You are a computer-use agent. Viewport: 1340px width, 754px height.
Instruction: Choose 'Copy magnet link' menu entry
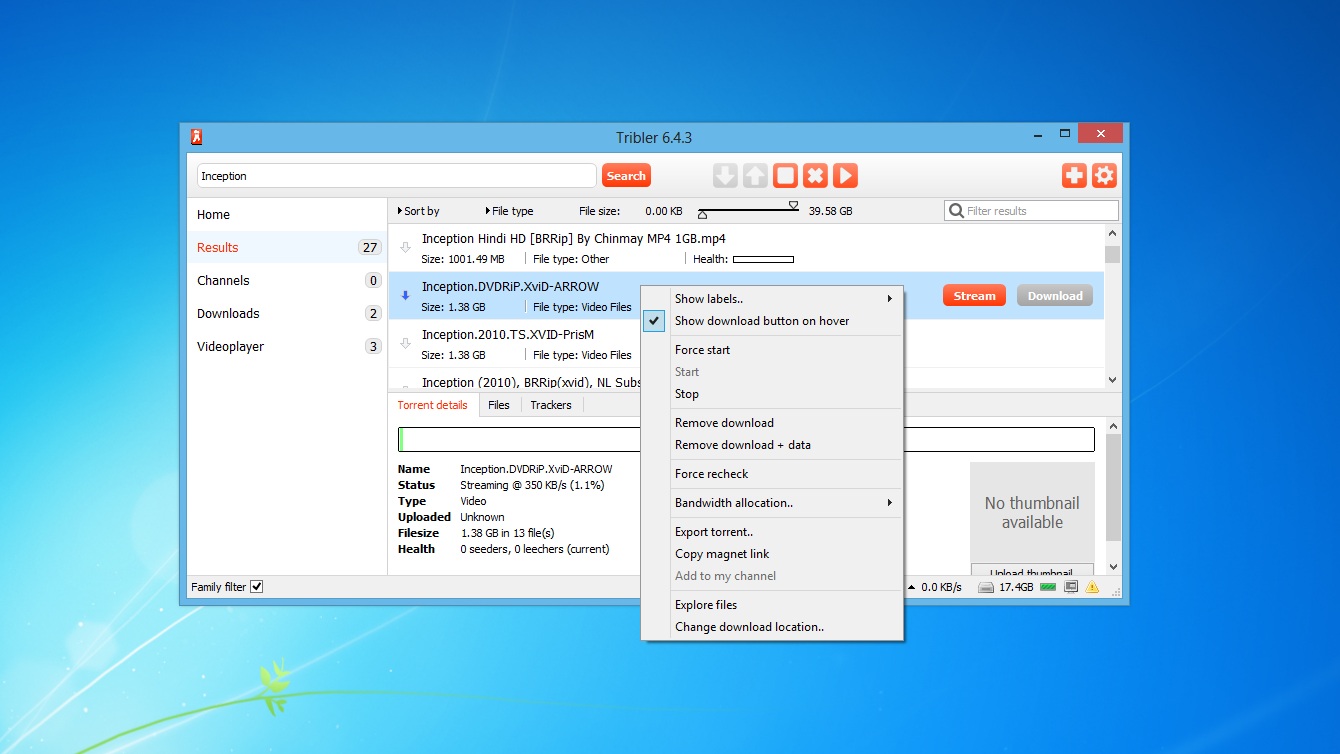pos(772,554)
